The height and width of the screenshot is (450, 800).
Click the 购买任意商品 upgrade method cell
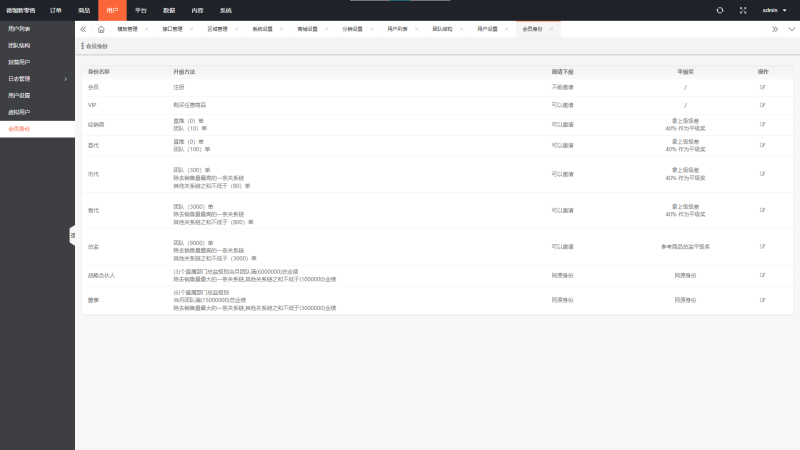pyautogui.click(x=190, y=105)
